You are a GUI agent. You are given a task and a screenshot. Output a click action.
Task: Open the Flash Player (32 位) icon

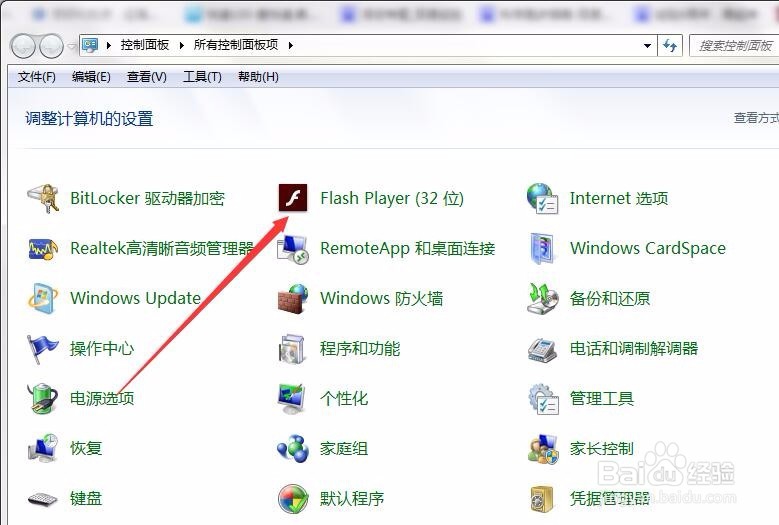(x=293, y=198)
